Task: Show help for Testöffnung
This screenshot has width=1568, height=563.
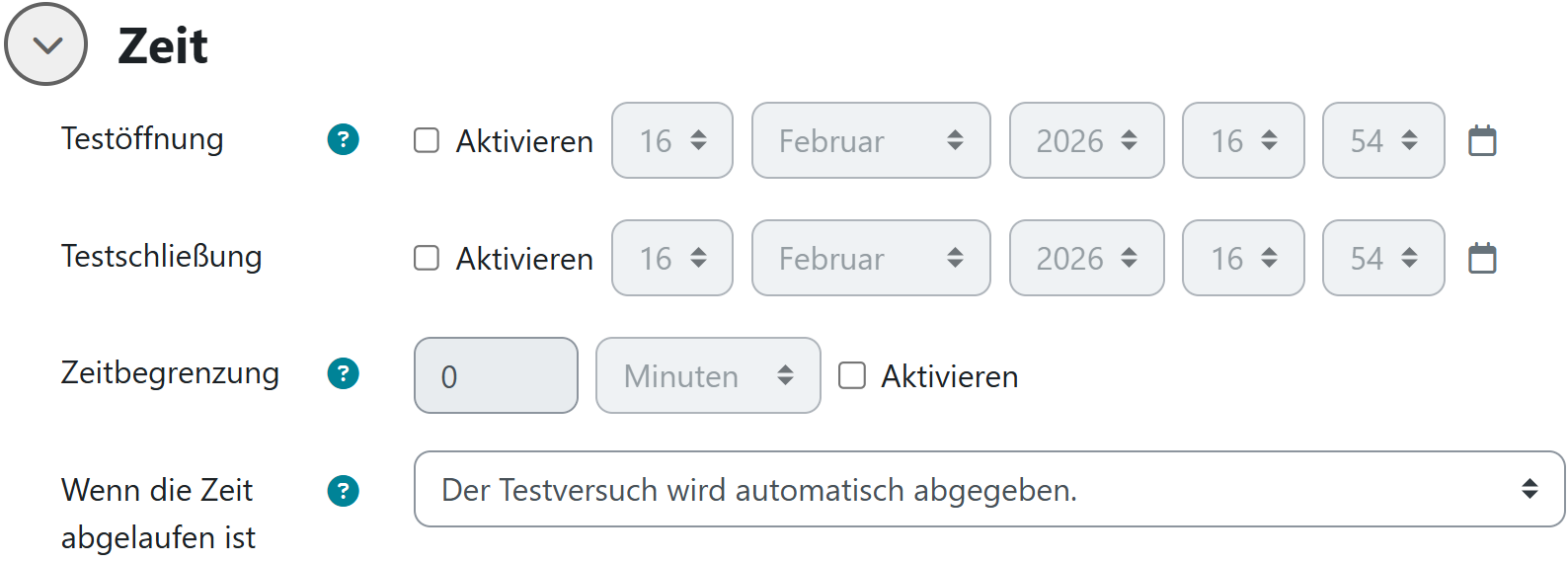Action: 343,139
